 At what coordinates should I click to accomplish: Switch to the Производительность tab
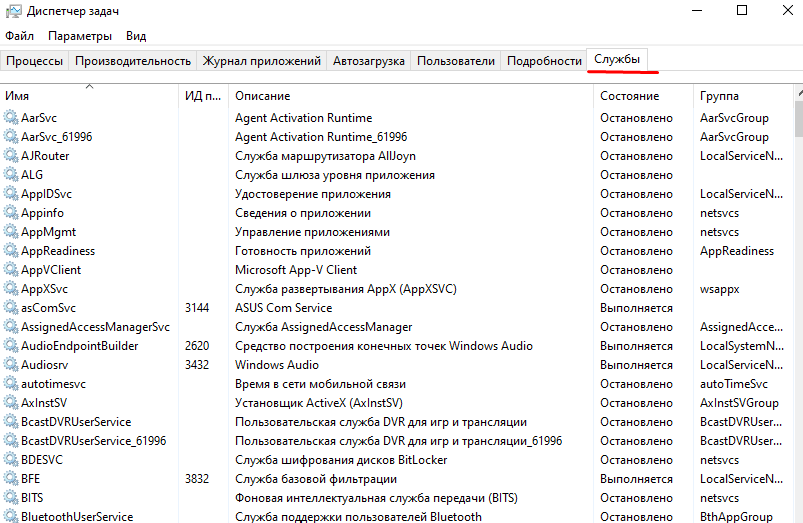pyautogui.click(x=132, y=61)
